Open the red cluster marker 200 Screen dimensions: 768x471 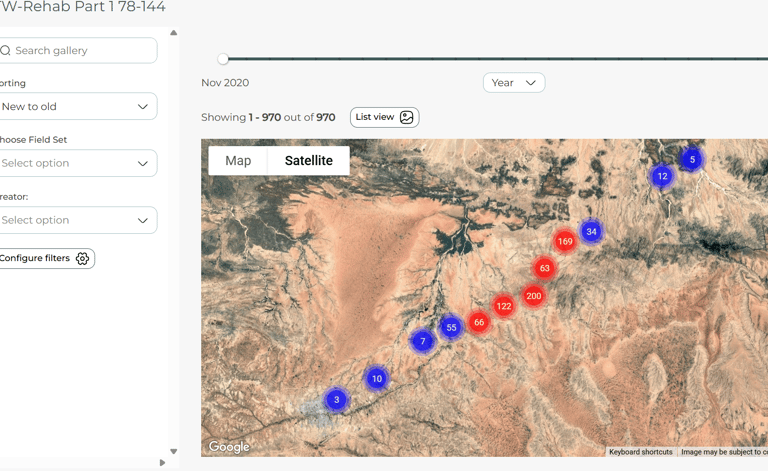pyautogui.click(x=533, y=296)
